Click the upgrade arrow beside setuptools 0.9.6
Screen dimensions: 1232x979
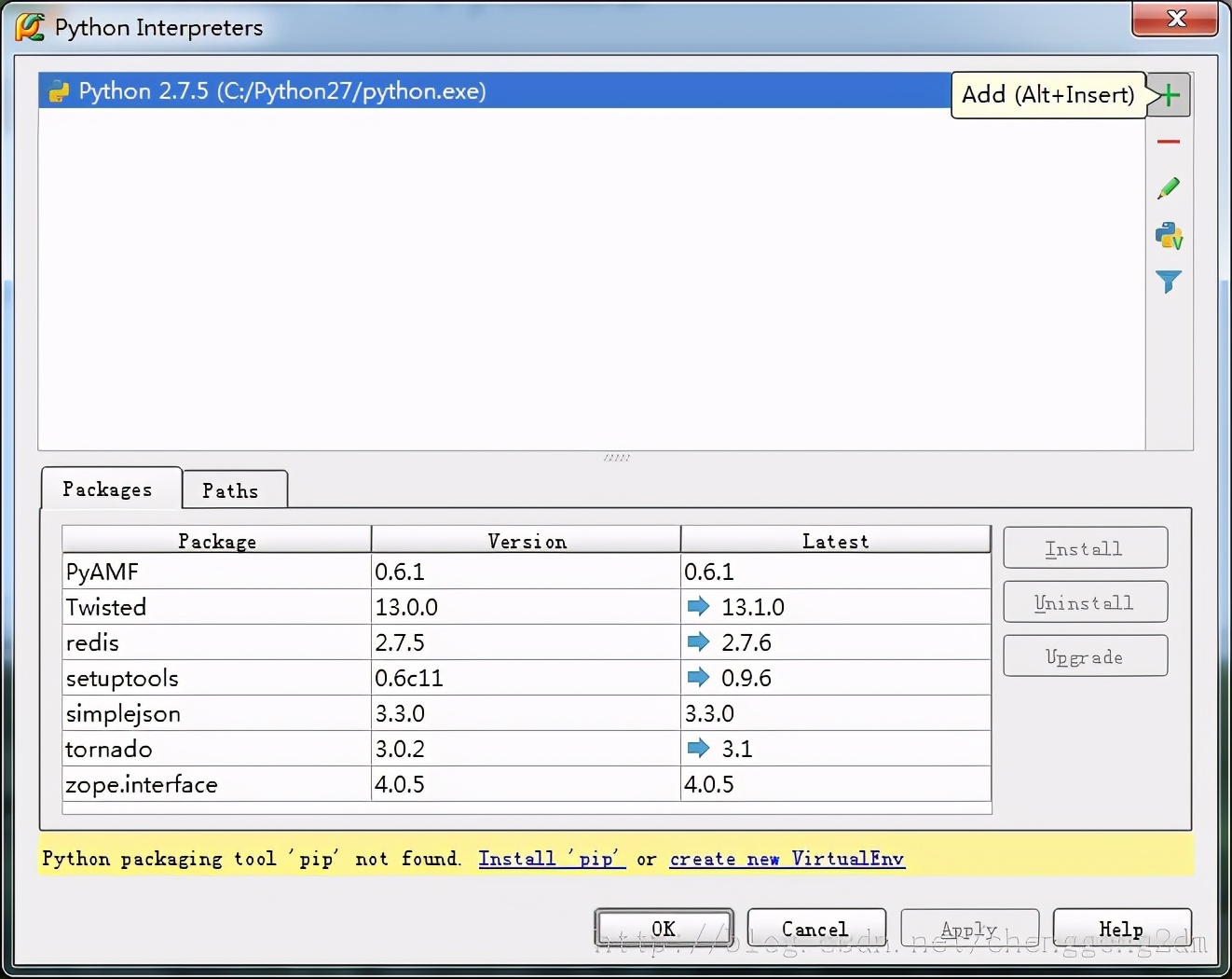(698, 678)
